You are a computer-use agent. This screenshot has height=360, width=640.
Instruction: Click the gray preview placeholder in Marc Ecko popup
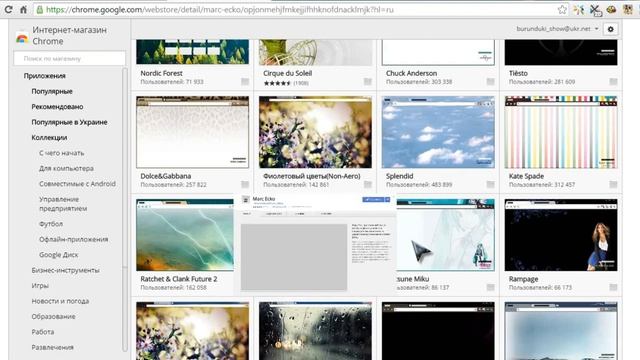pos(294,257)
